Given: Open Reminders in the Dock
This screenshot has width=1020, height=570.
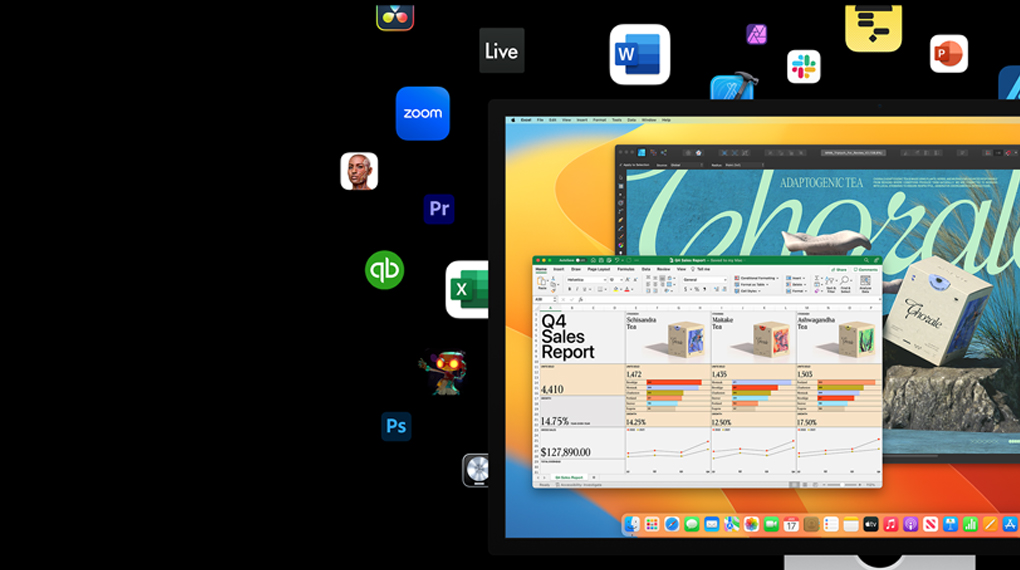Looking at the screenshot, I should pos(831,524).
